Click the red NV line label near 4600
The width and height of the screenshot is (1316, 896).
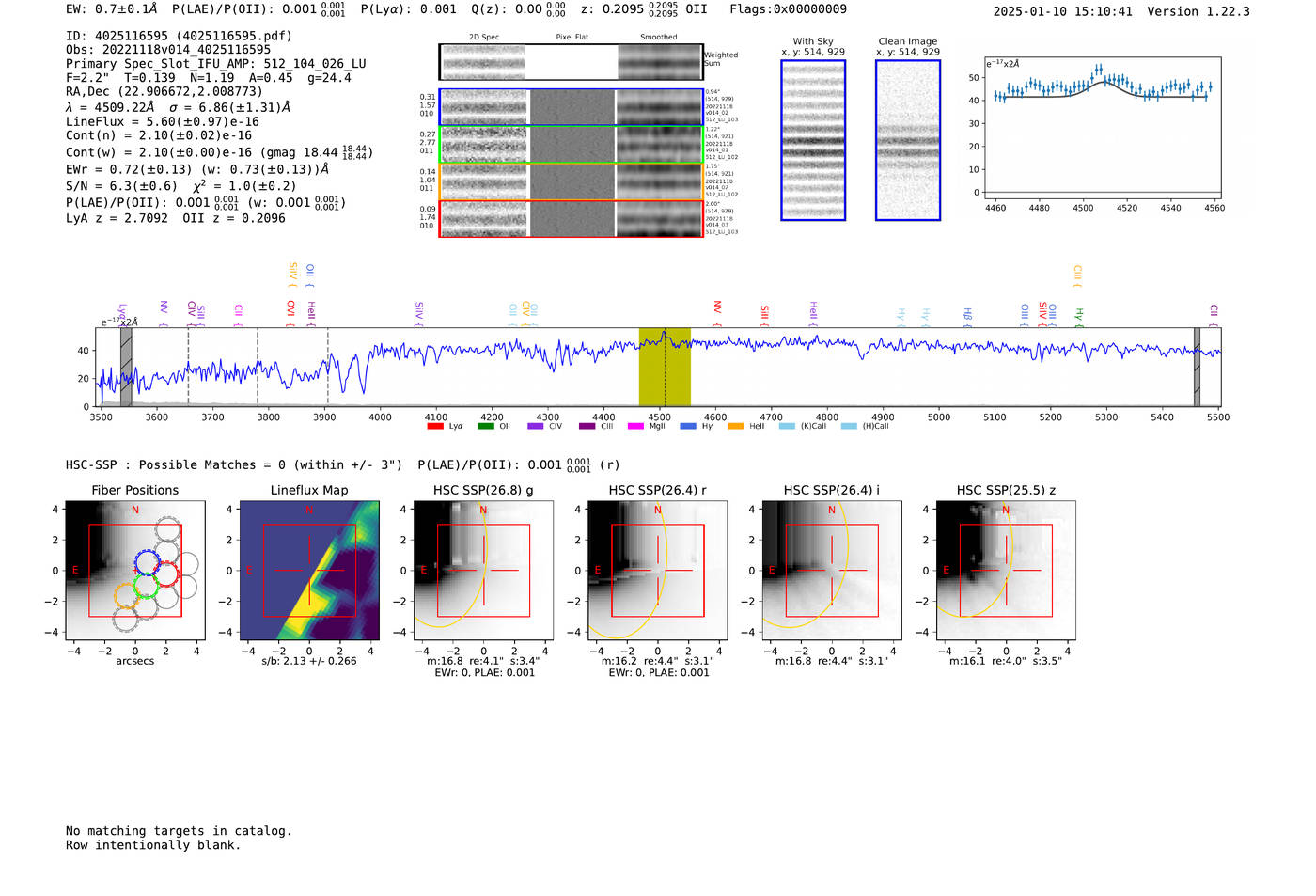click(717, 312)
